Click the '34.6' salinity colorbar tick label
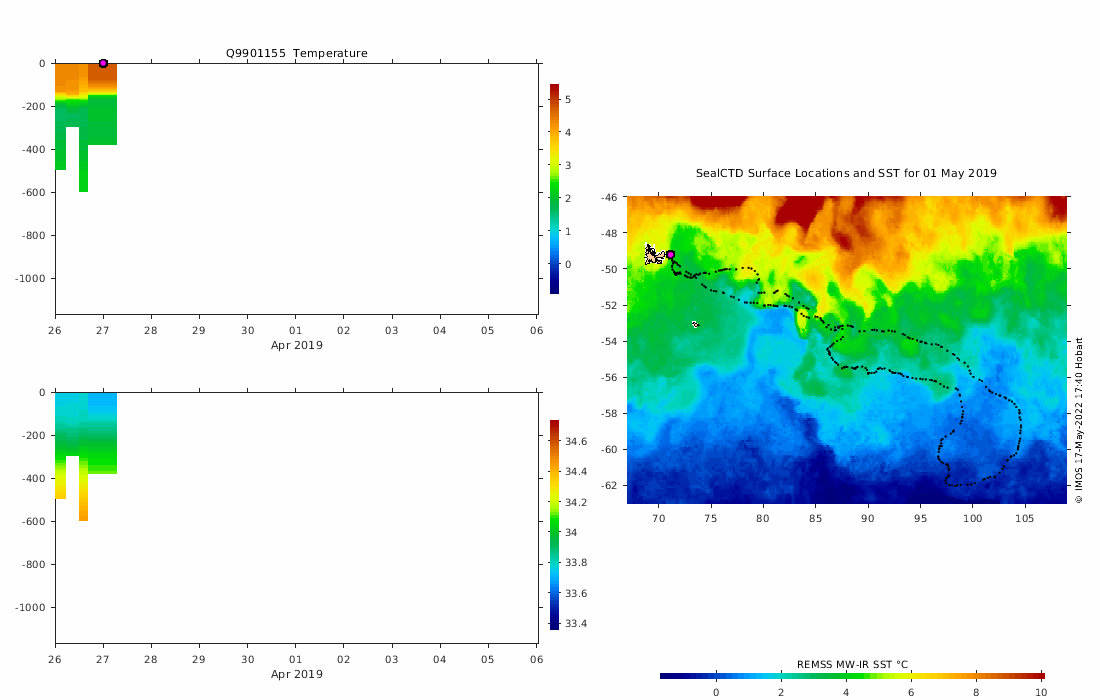Image resolution: width=1100 pixels, height=700 pixels. 576,441
